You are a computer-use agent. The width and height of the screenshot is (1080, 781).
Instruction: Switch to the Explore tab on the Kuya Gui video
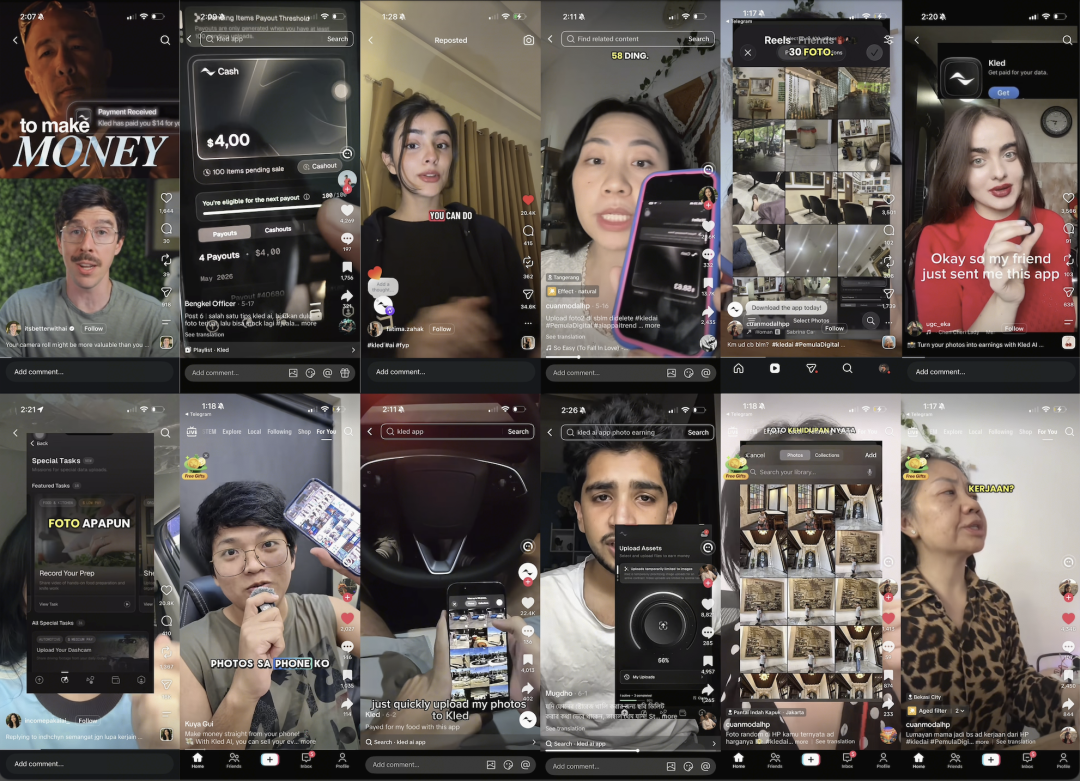click(x=231, y=432)
